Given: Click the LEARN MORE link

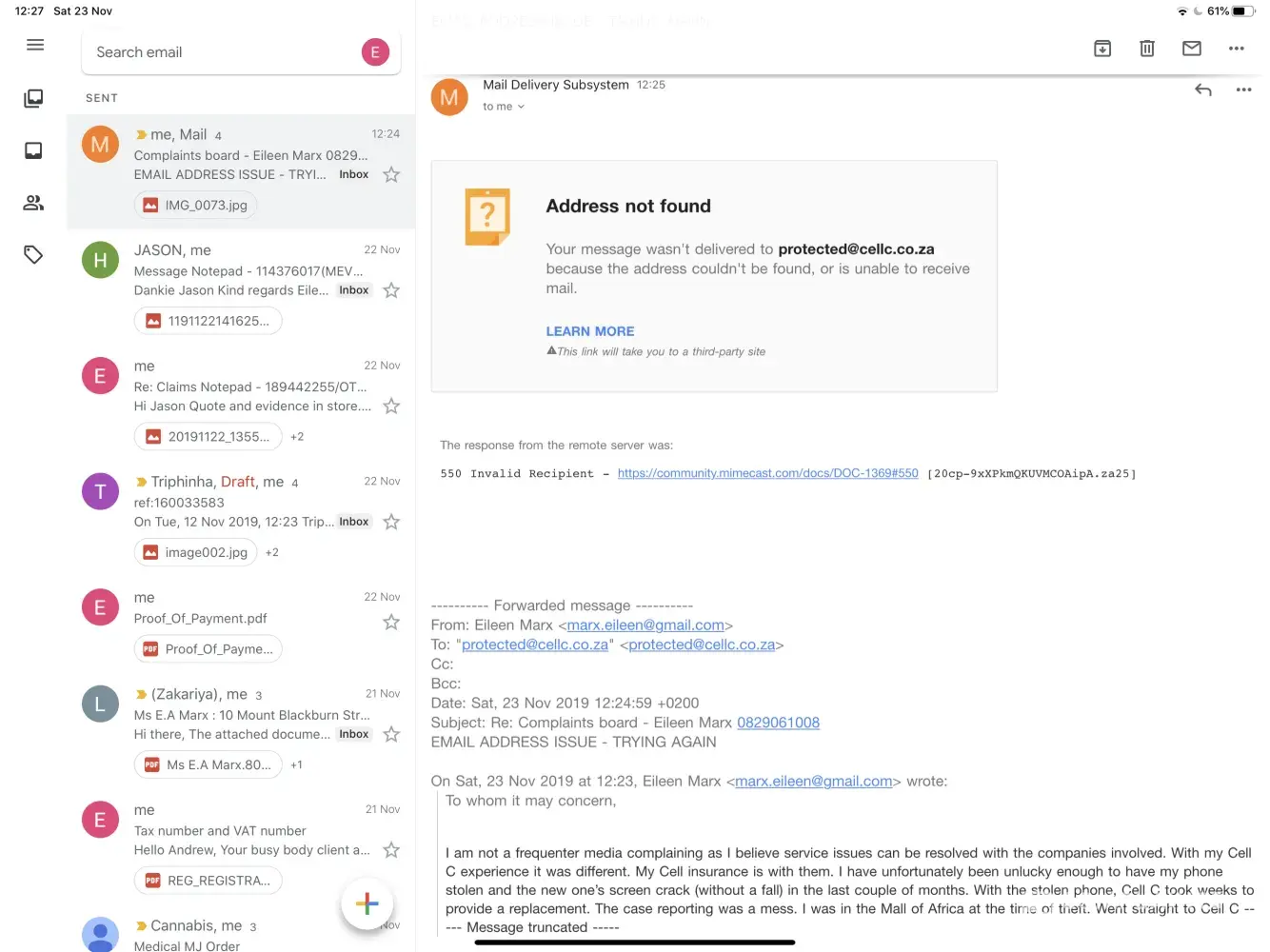Looking at the screenshot, I should coord(590,331).
